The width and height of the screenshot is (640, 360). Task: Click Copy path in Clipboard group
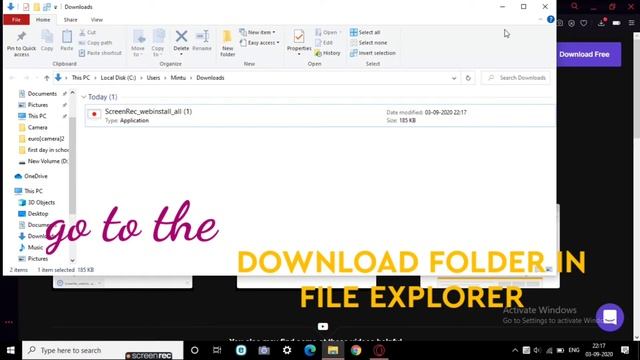(95, 42)
